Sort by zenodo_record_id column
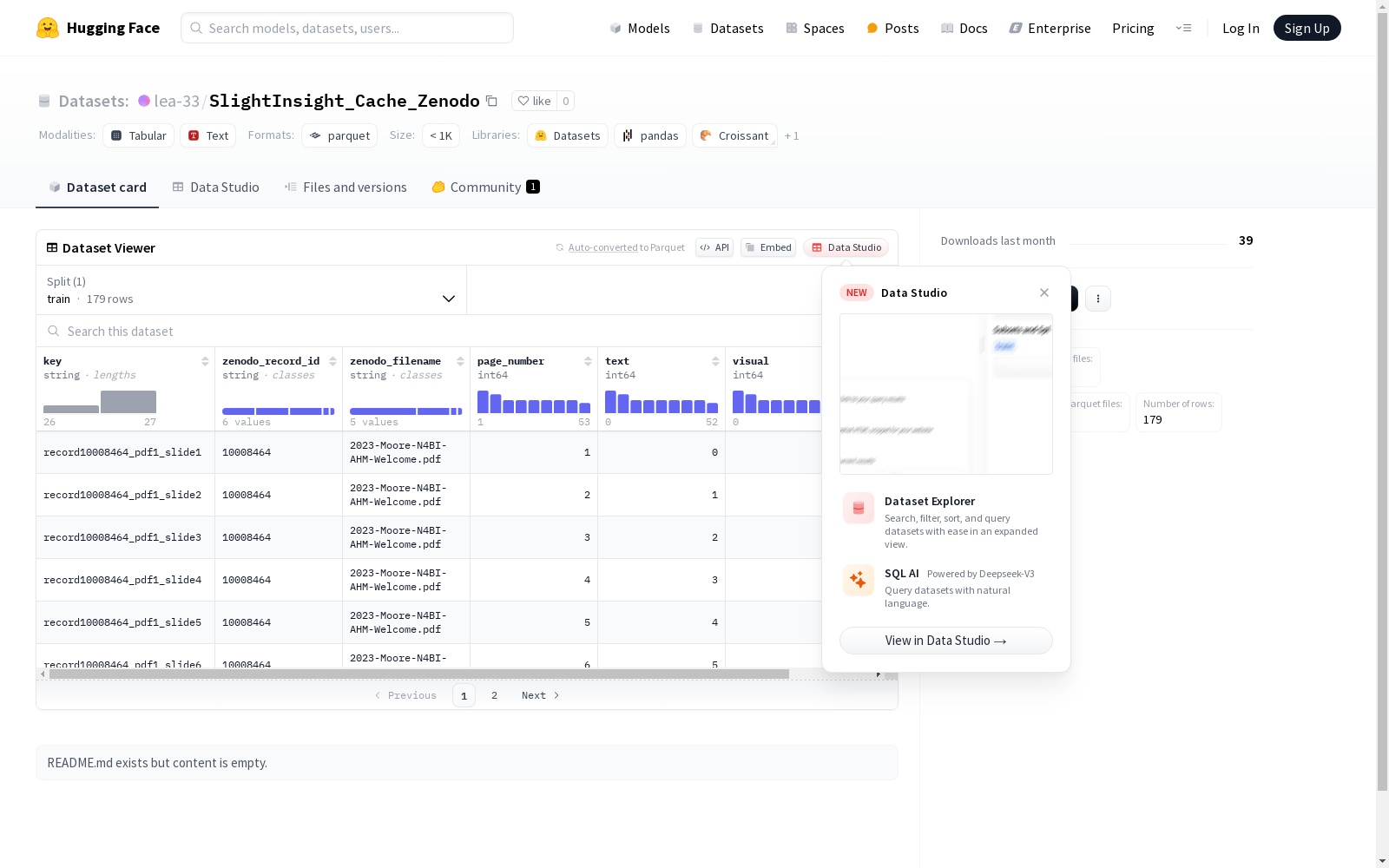 pos(332,361)
